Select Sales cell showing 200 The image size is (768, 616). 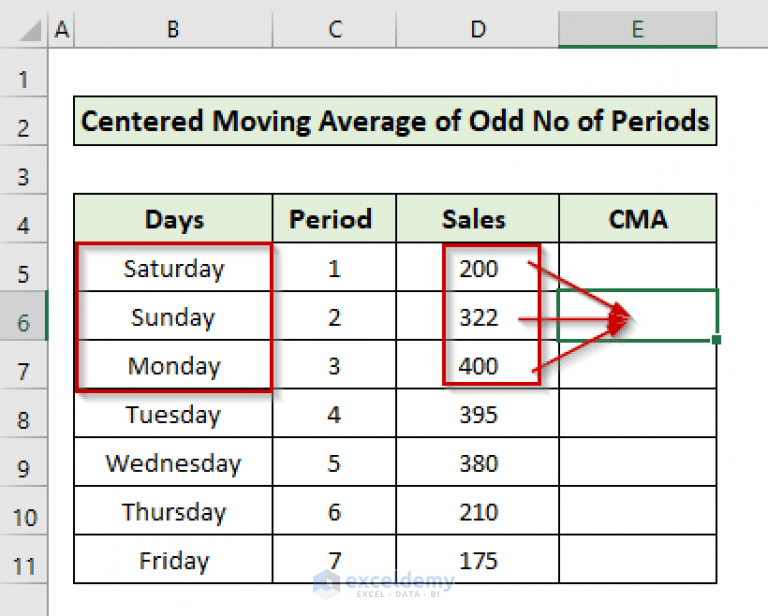[x=477, y=267]
